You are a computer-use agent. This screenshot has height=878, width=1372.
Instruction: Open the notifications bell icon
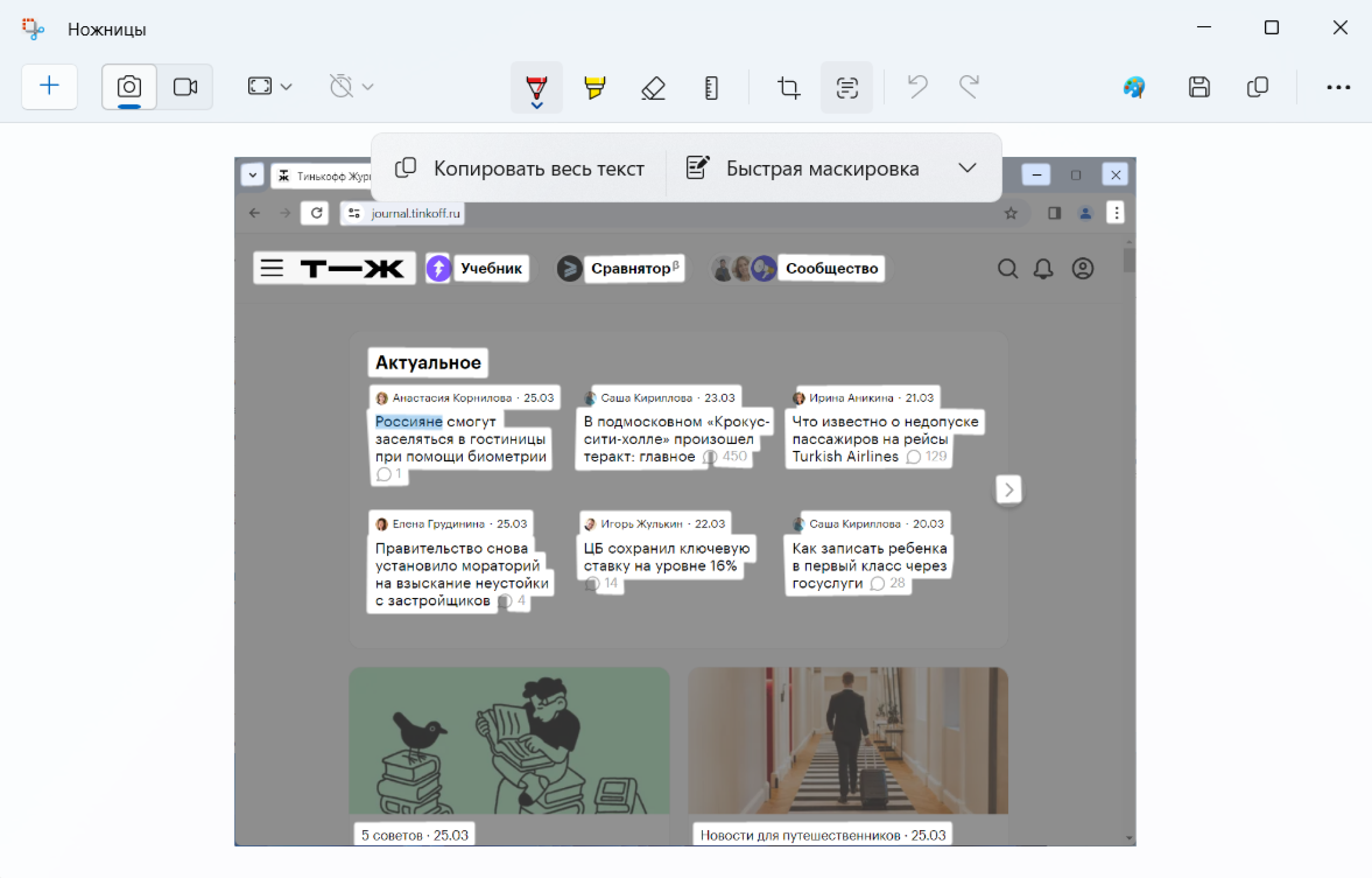pos(1043,269)
